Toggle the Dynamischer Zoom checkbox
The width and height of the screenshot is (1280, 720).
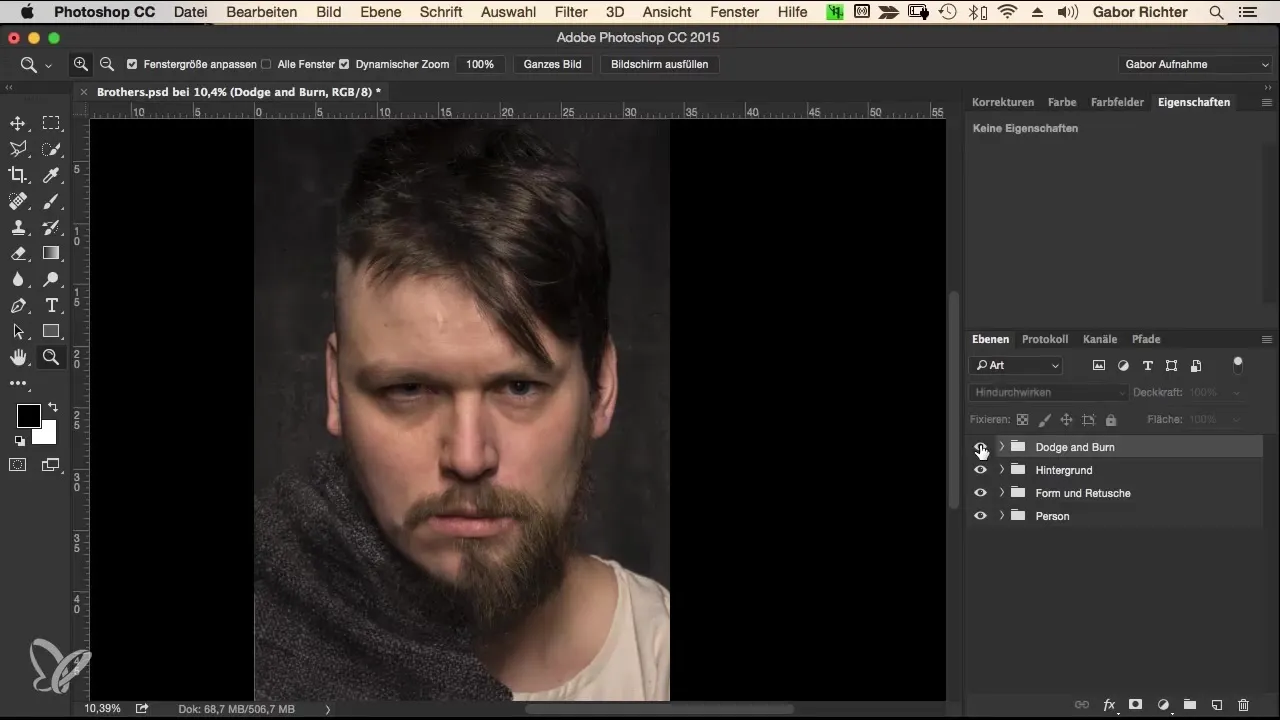(x=344, y=64)
